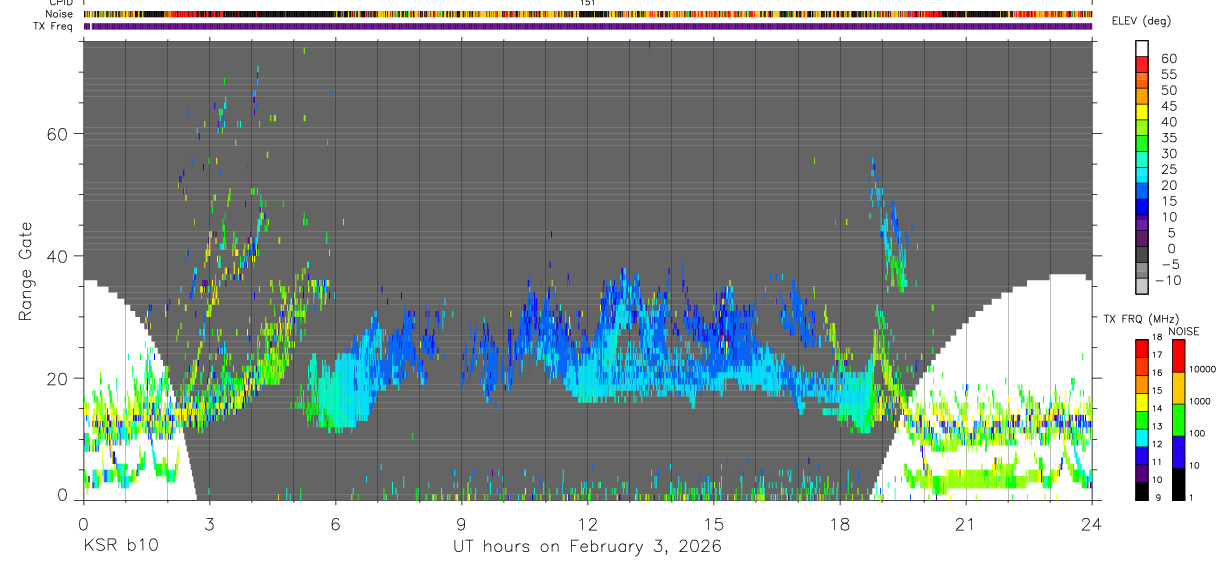Pick the blue TX FRQ swatch between 11 and 12

[1142, 455]
